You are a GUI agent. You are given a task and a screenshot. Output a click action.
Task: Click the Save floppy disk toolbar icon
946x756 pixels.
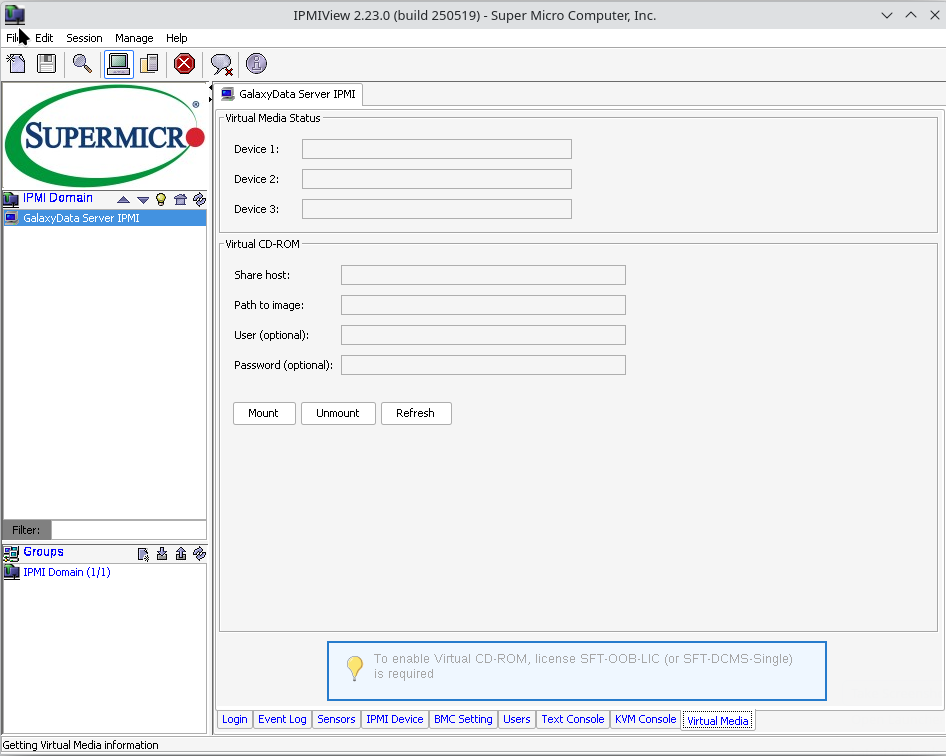[x=46, y=63]
